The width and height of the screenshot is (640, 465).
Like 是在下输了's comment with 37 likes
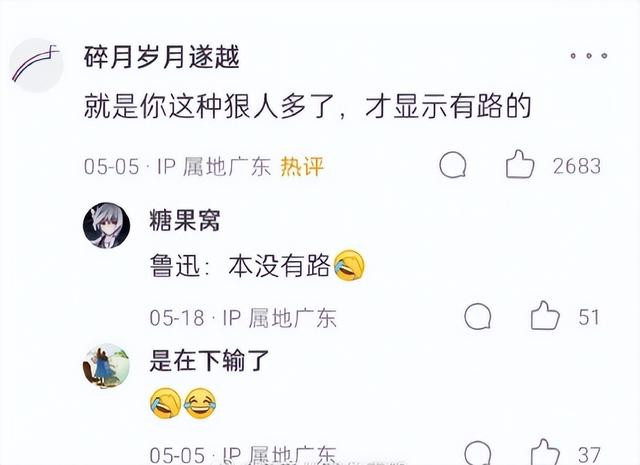click(x=545, y=452)
